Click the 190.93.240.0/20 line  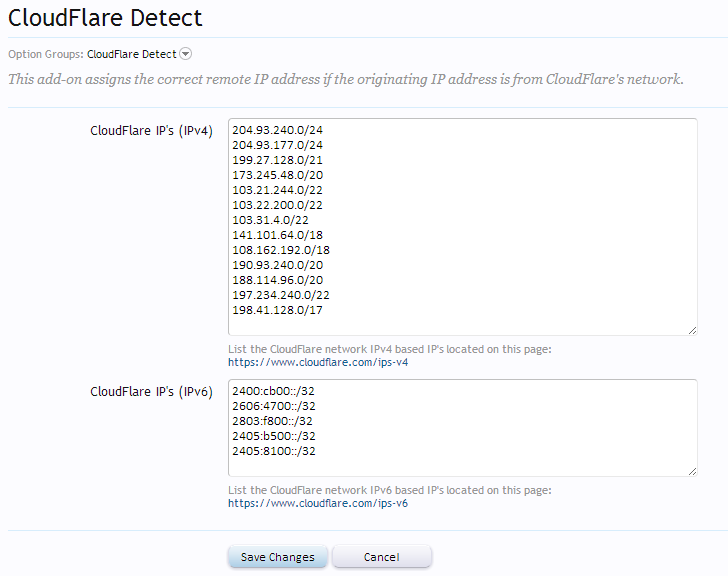(278, 265)
